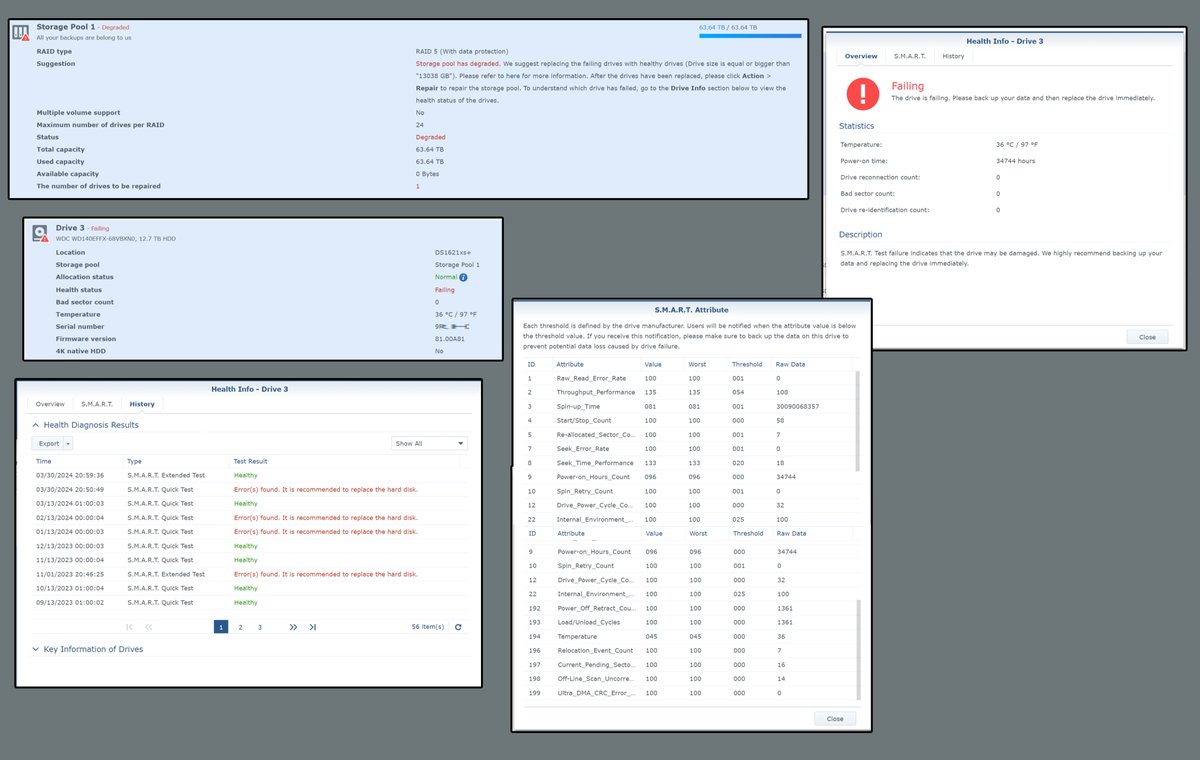Click the Ultra_DMA_CRC_Error... attribute row
Image resolution: width=1200 pixels, height=760 pixels.
click(x=688, y=693)
